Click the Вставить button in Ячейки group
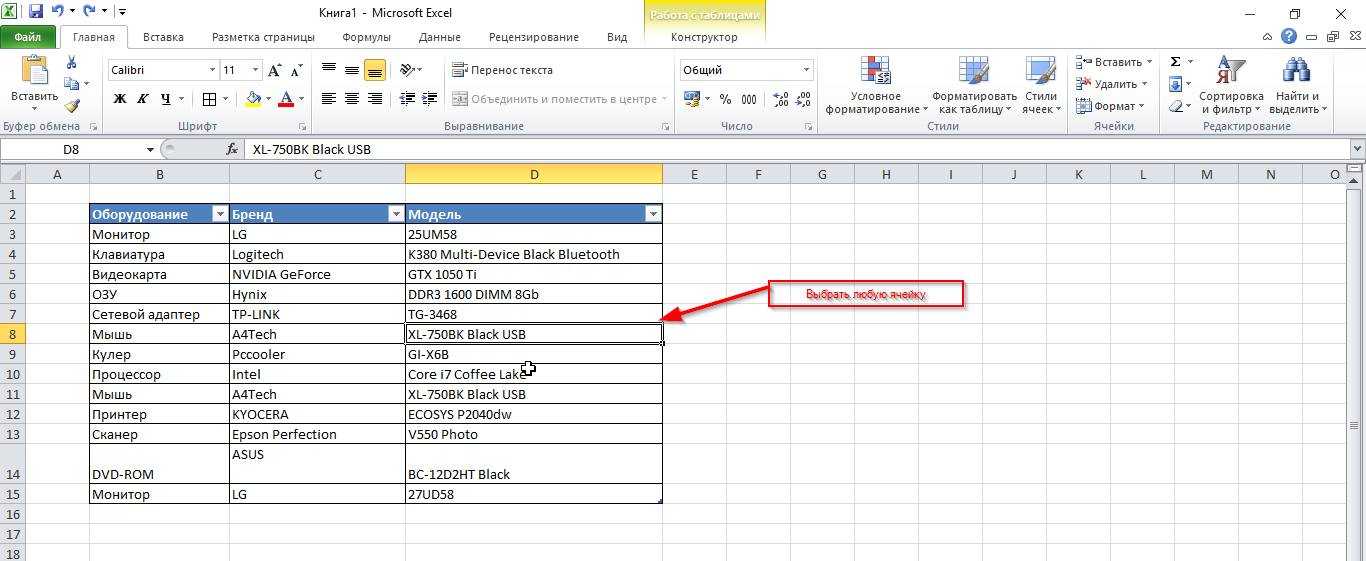The image size is (1366, 561). click(x=1113, y=62)
